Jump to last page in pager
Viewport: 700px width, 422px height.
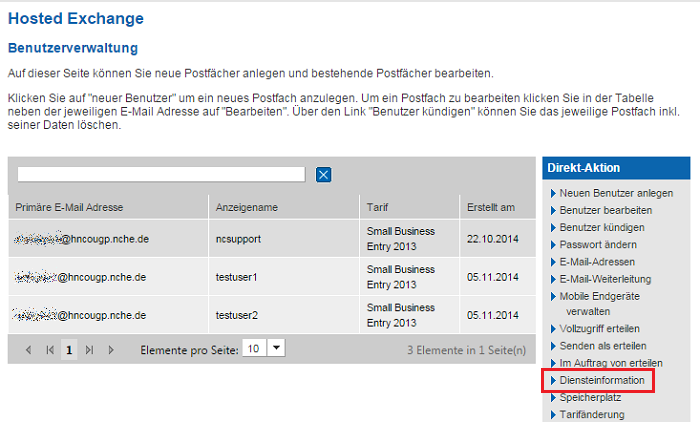pos(90,350)
